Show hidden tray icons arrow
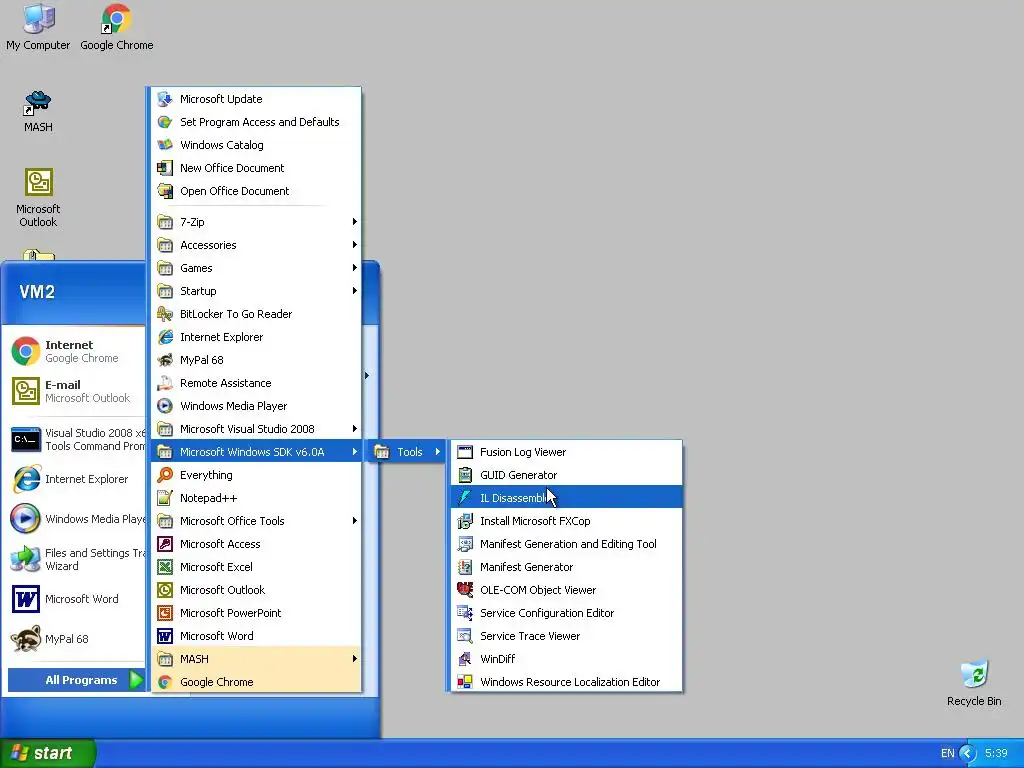The height and width of the screenshot is (768, 1024). click(x=968, y=754)
